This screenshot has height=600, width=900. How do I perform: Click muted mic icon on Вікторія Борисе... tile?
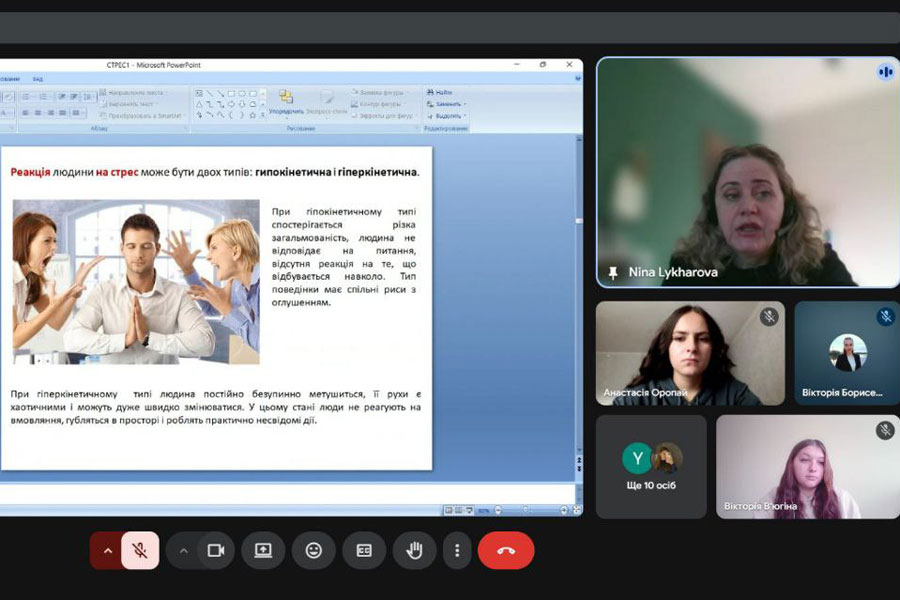886,316
